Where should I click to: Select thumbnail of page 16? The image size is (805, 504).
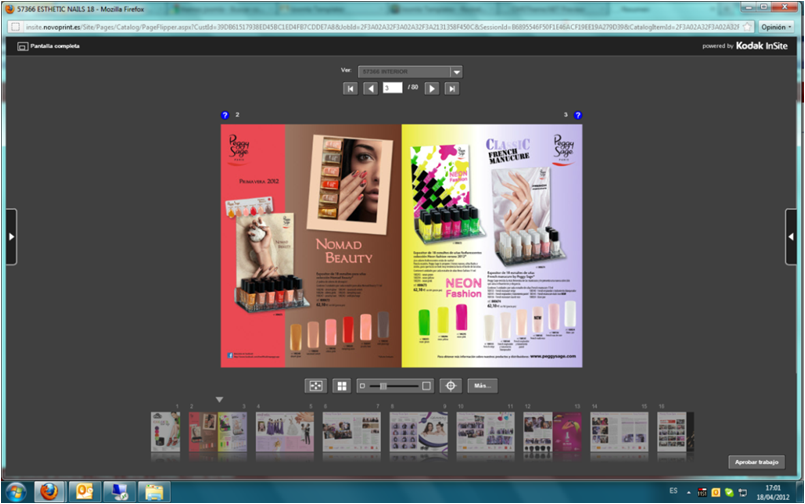pos(672,432)
